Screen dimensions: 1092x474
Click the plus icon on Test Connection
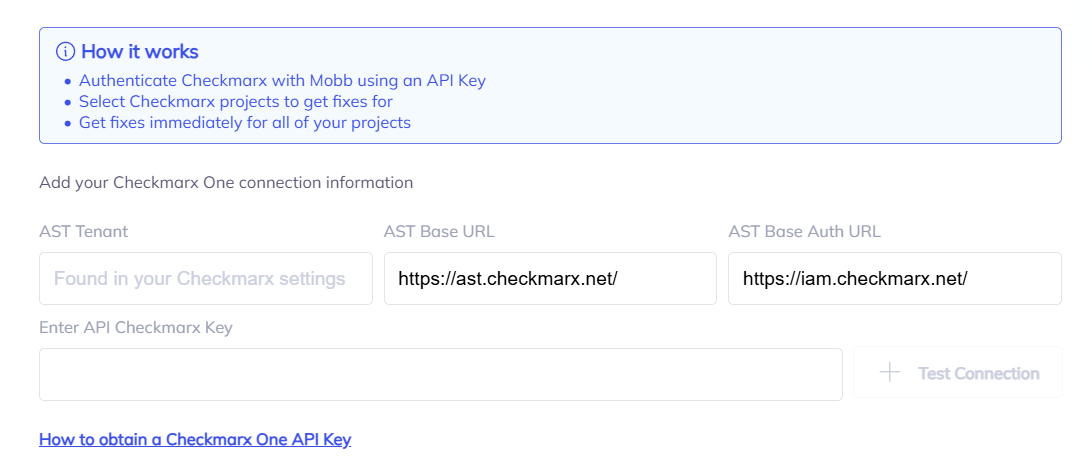(x=889, y=373)
